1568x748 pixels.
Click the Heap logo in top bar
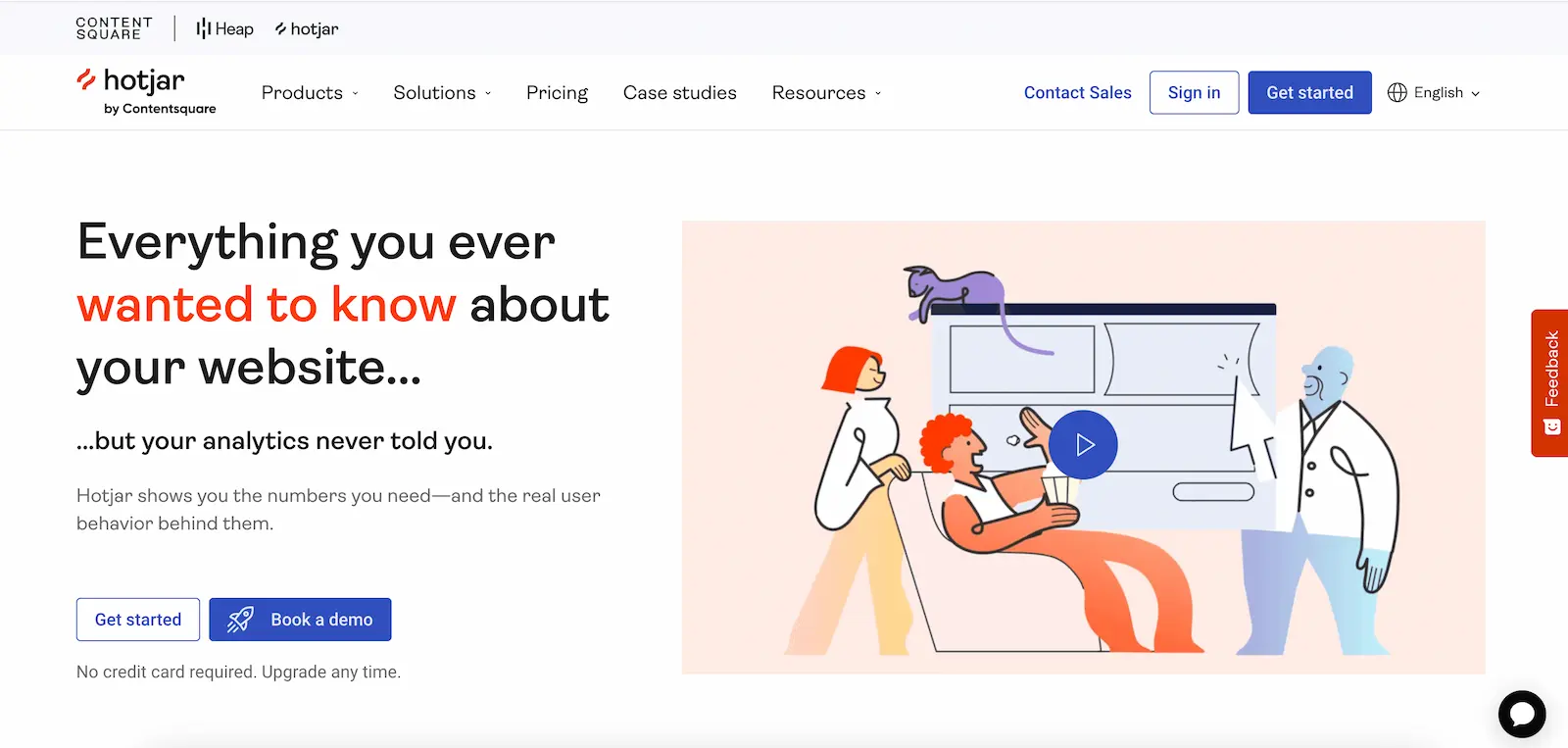[x=224, y=28]
